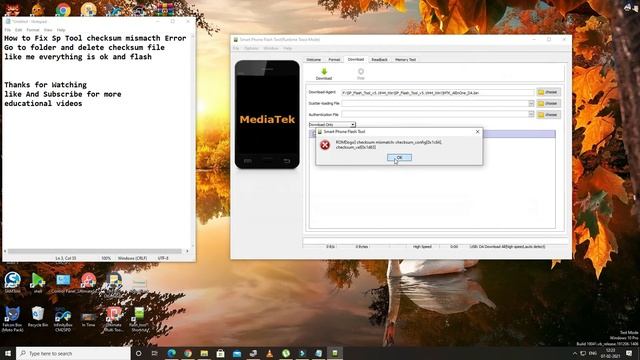Open VLC media player from the taskbar
The width and height of the screenshot is (640, 360).
tap(269, 353)
